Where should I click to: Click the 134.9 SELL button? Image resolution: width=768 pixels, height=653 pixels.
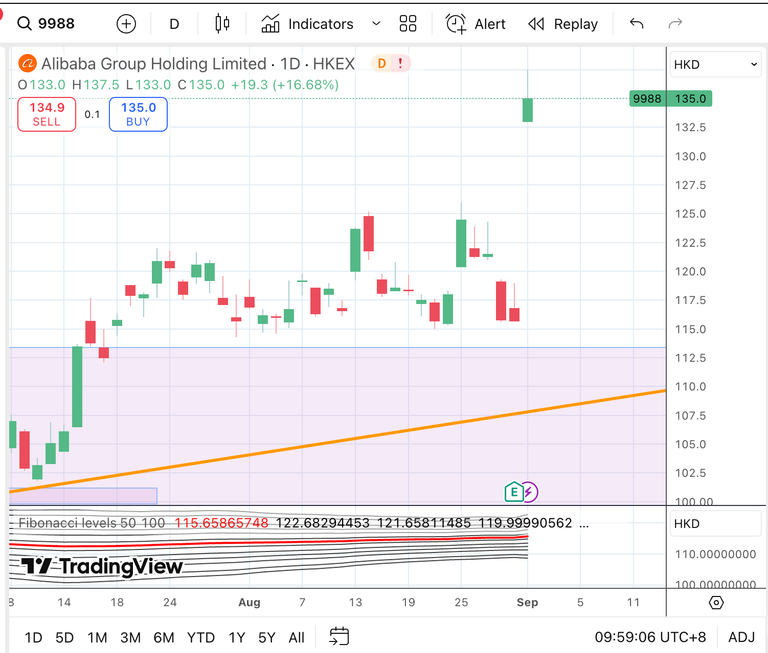[x=47, y=115]
